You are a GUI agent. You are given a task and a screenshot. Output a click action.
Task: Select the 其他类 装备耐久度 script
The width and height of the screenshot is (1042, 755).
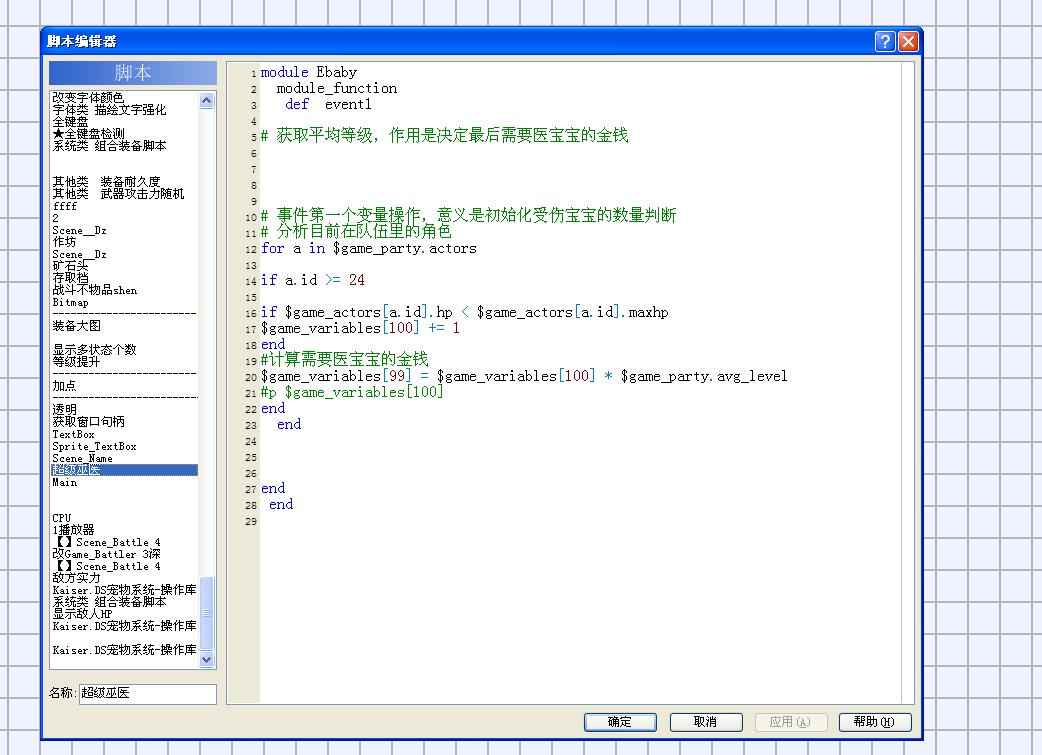[106, 181]
